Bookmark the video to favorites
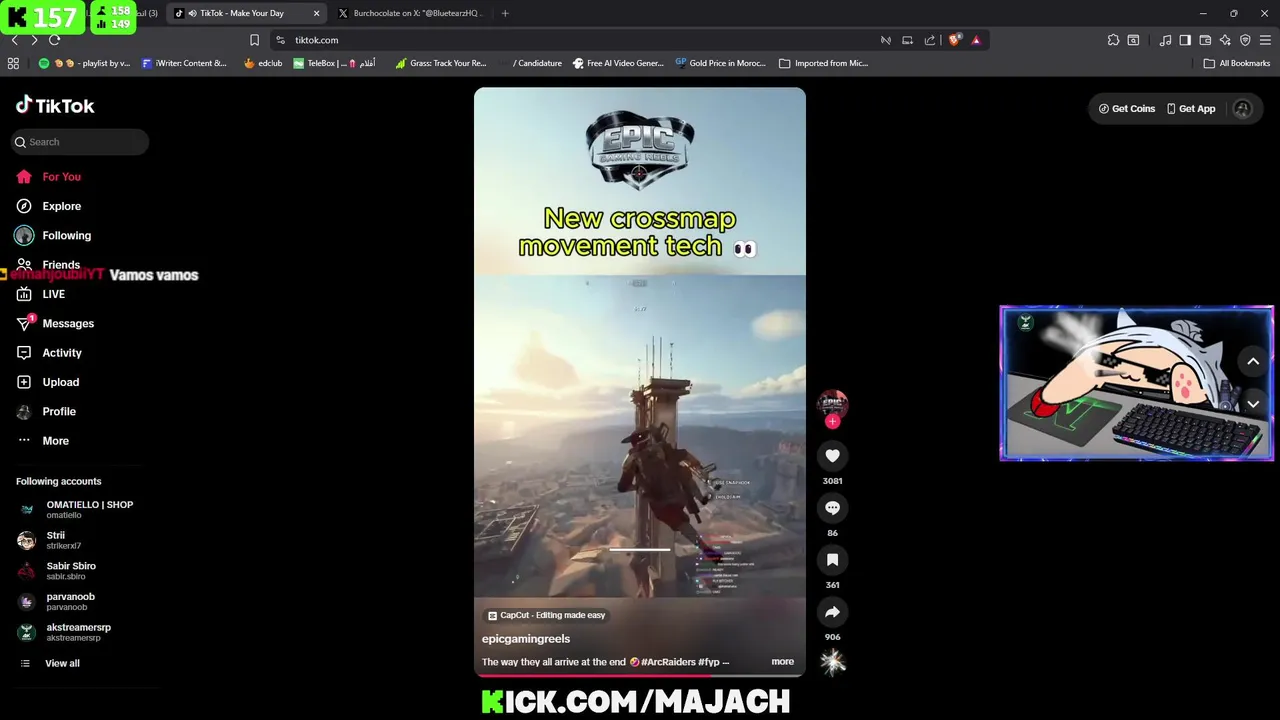The image size is (1280, 720). 832,560
